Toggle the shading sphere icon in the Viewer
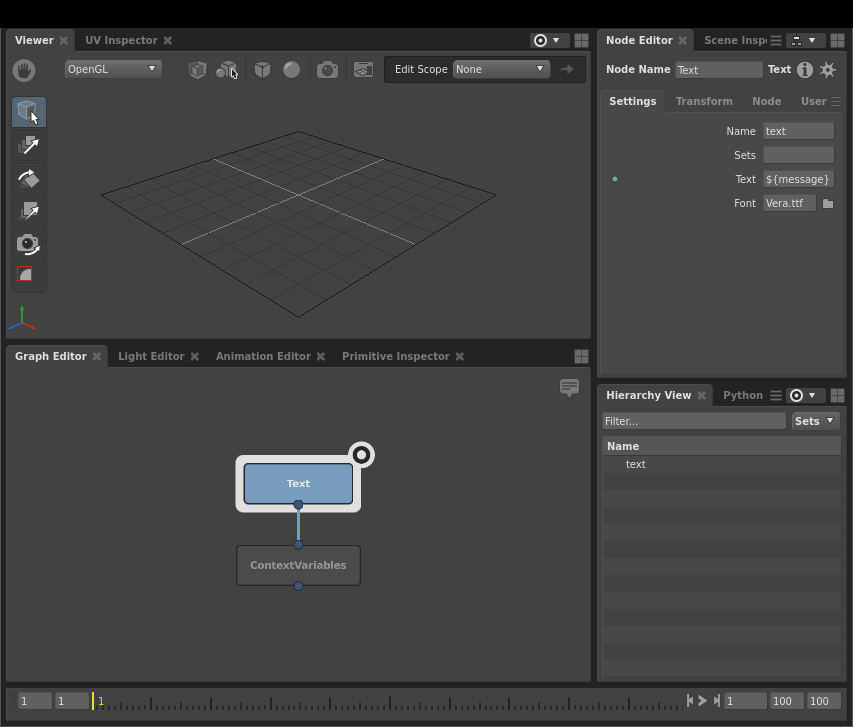 (x=291, y=70)
